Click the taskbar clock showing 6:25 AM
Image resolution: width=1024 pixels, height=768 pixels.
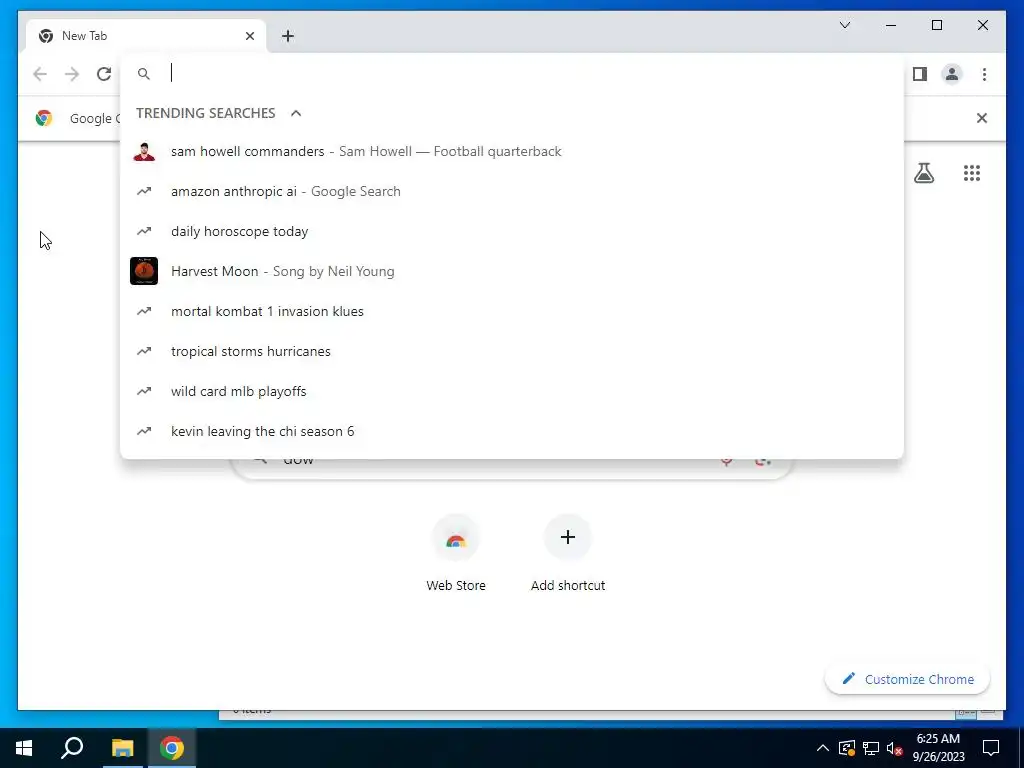click(938, 748)
